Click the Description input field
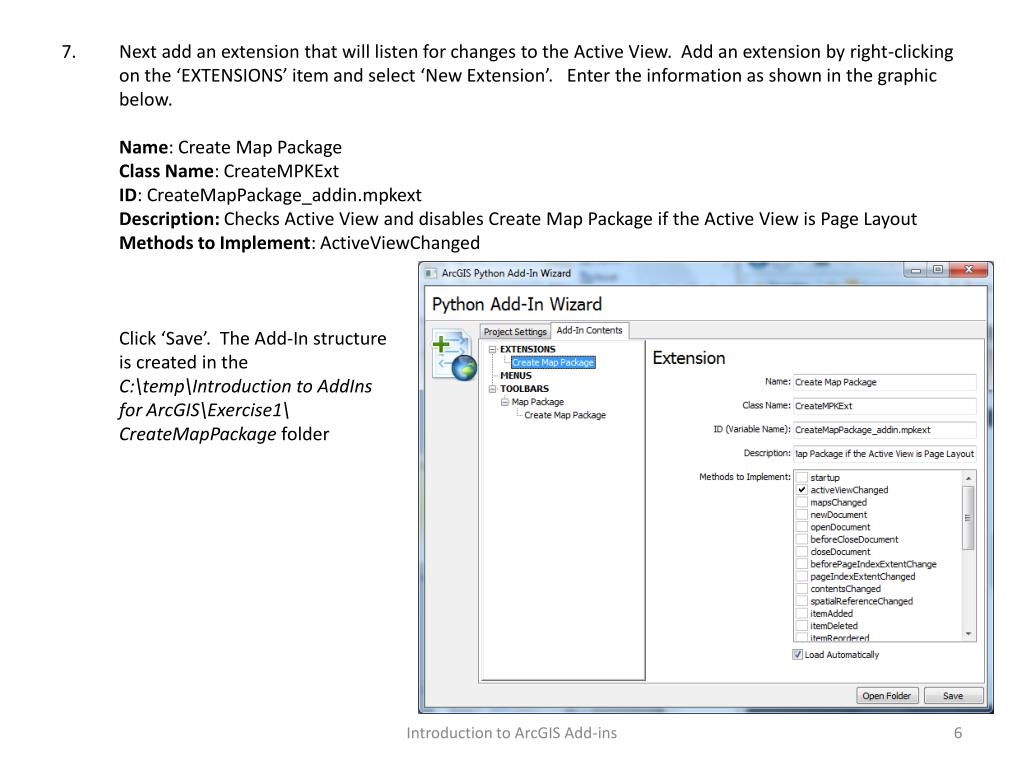The image size is (1024, 768). pos(885,453)
